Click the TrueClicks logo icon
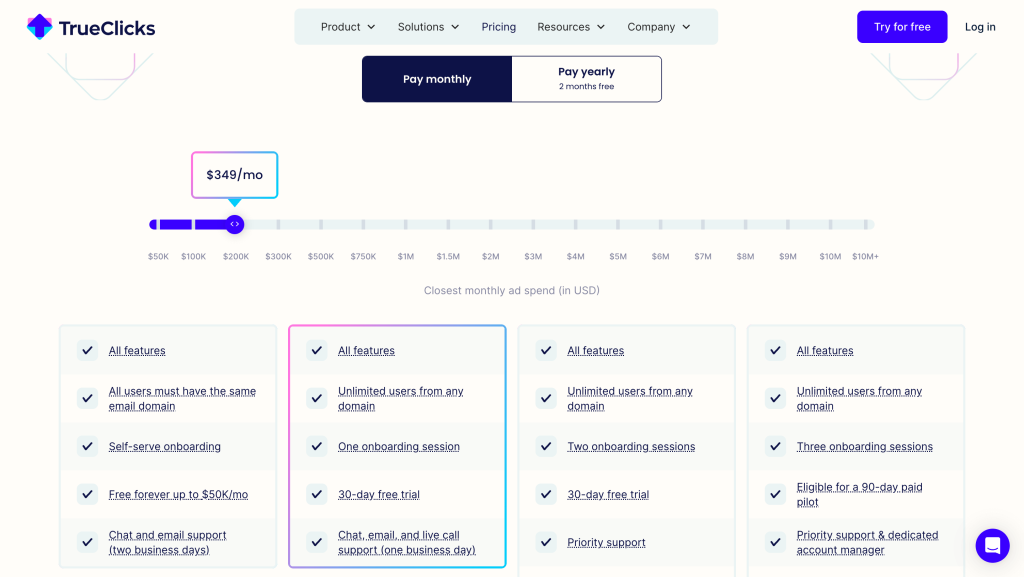 pyautogui.click(x=38, y=27)
